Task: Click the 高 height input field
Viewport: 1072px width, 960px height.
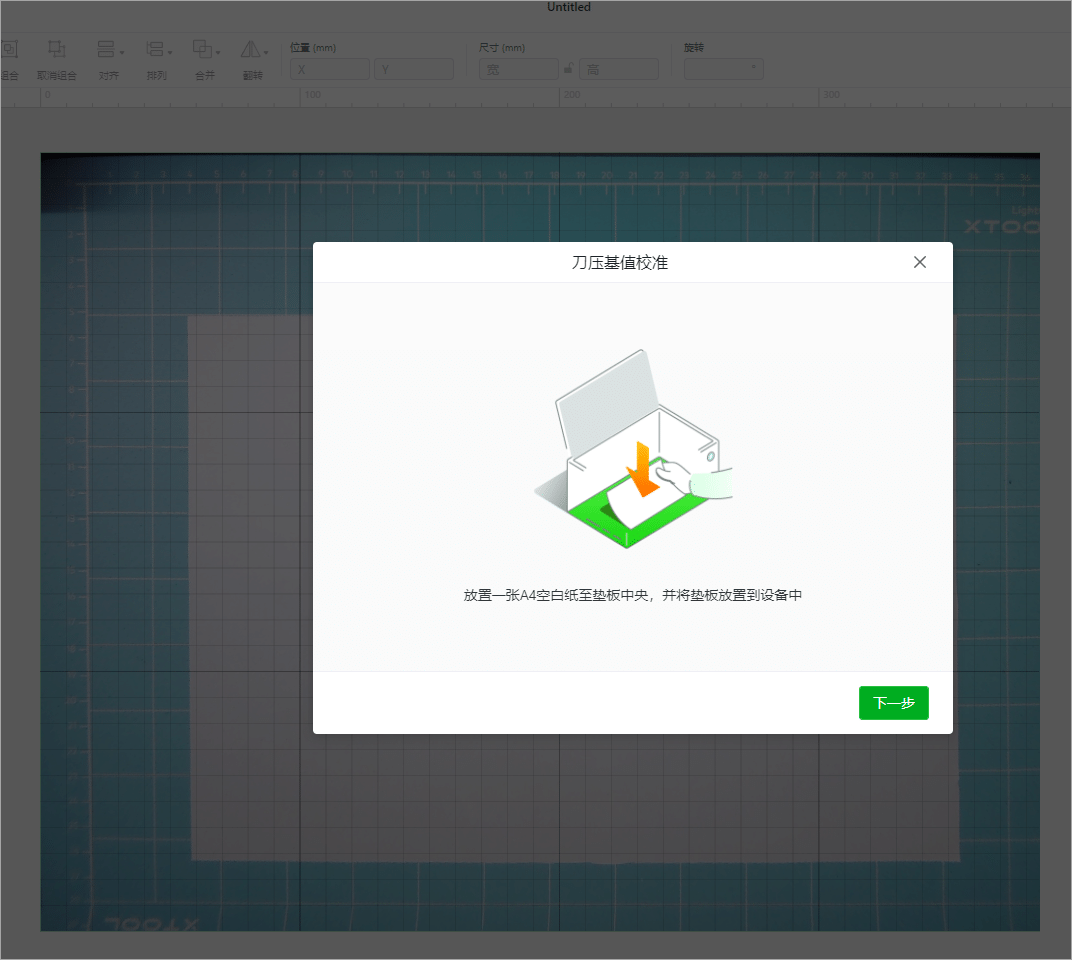Action: [619, 69]
